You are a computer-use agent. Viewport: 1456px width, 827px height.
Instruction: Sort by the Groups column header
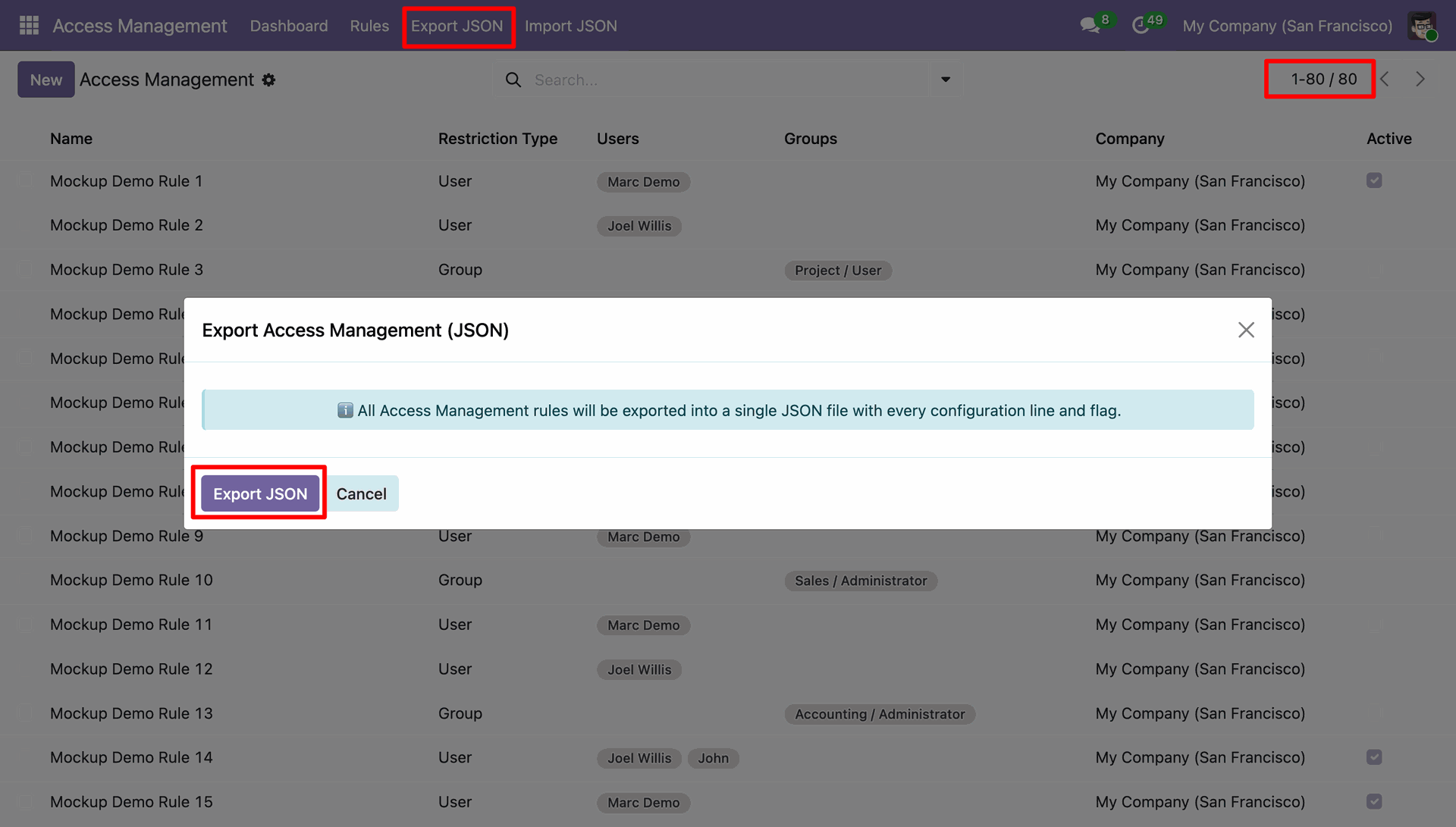[x=811, y=139]
